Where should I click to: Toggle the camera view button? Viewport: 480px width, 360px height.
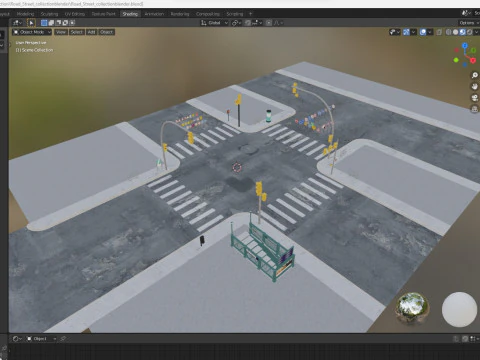click(474, 98)
